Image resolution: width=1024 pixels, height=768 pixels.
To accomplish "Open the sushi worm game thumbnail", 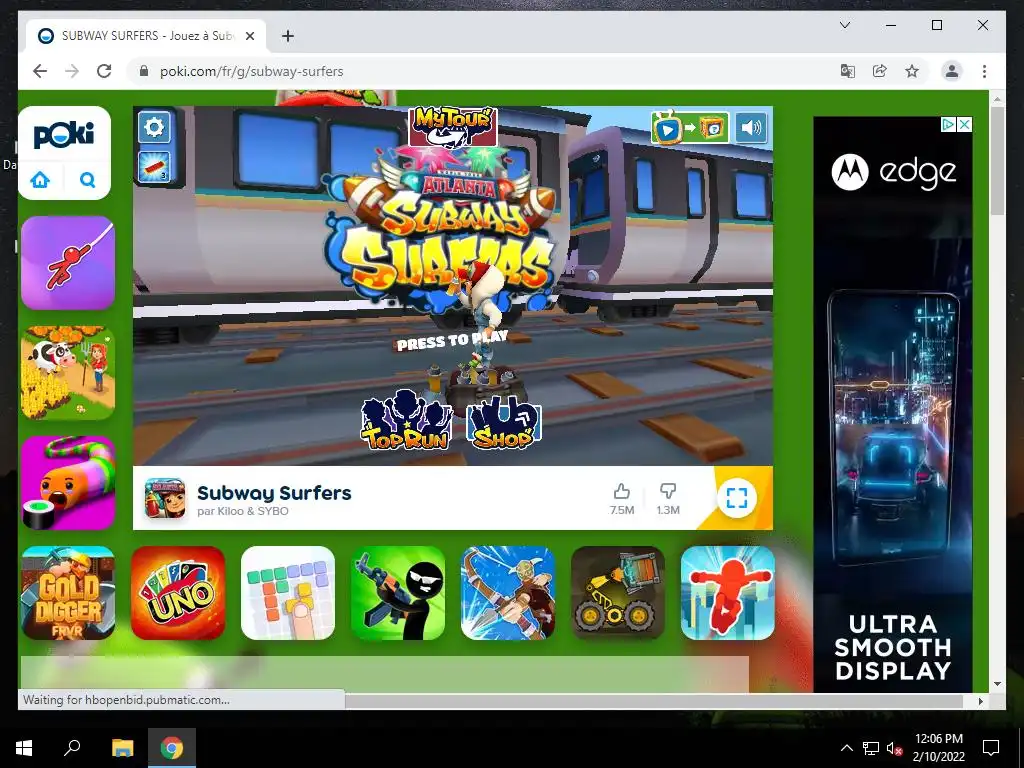I will tap(68, 483).
